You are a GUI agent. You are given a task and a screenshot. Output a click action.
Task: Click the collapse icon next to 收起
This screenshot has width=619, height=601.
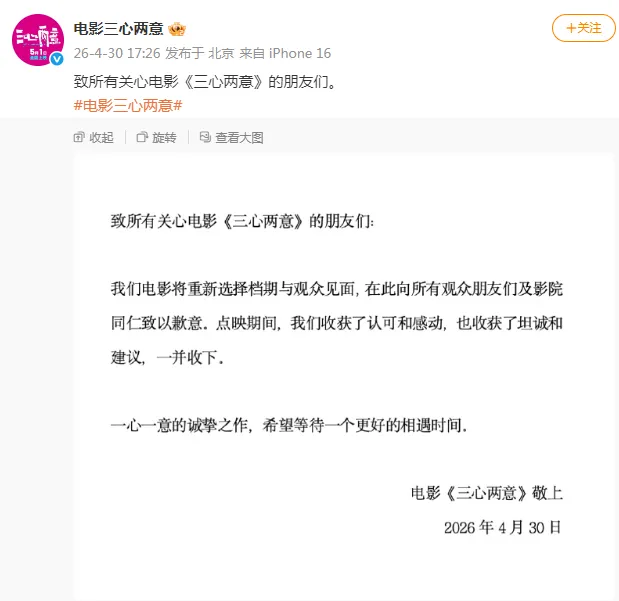79,137
